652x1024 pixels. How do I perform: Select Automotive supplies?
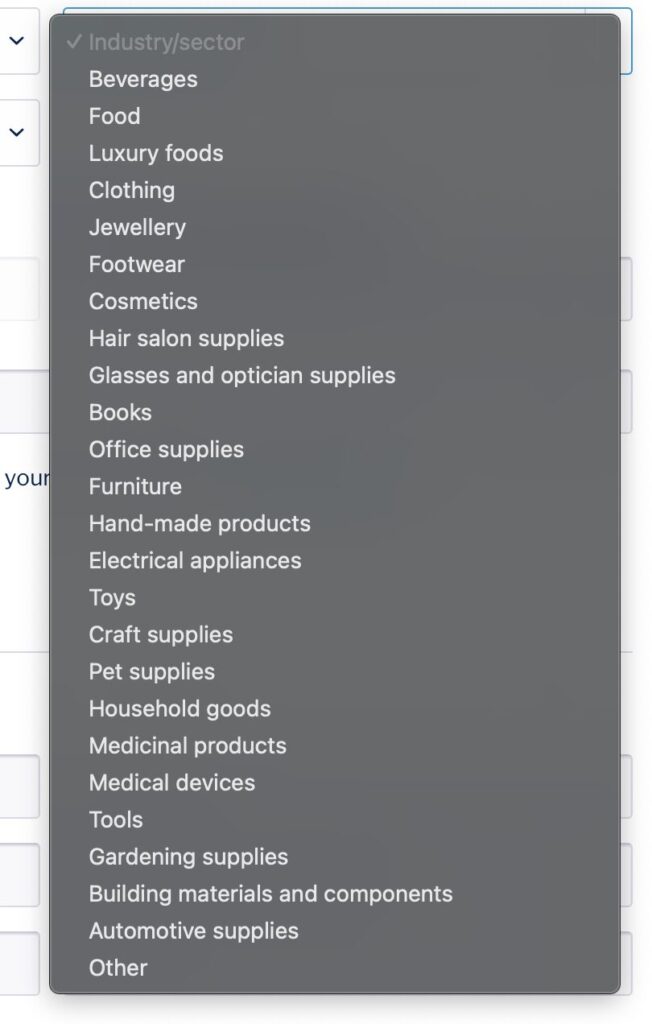coord(193,930)
